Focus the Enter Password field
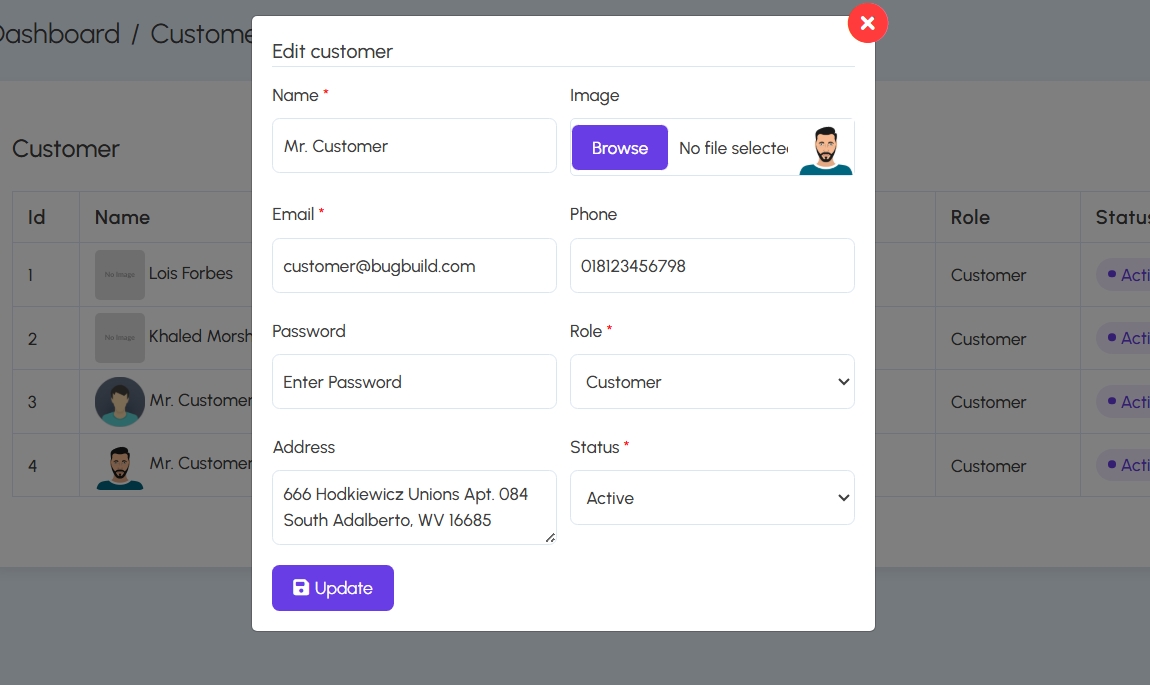 click(x=414, y=381)
